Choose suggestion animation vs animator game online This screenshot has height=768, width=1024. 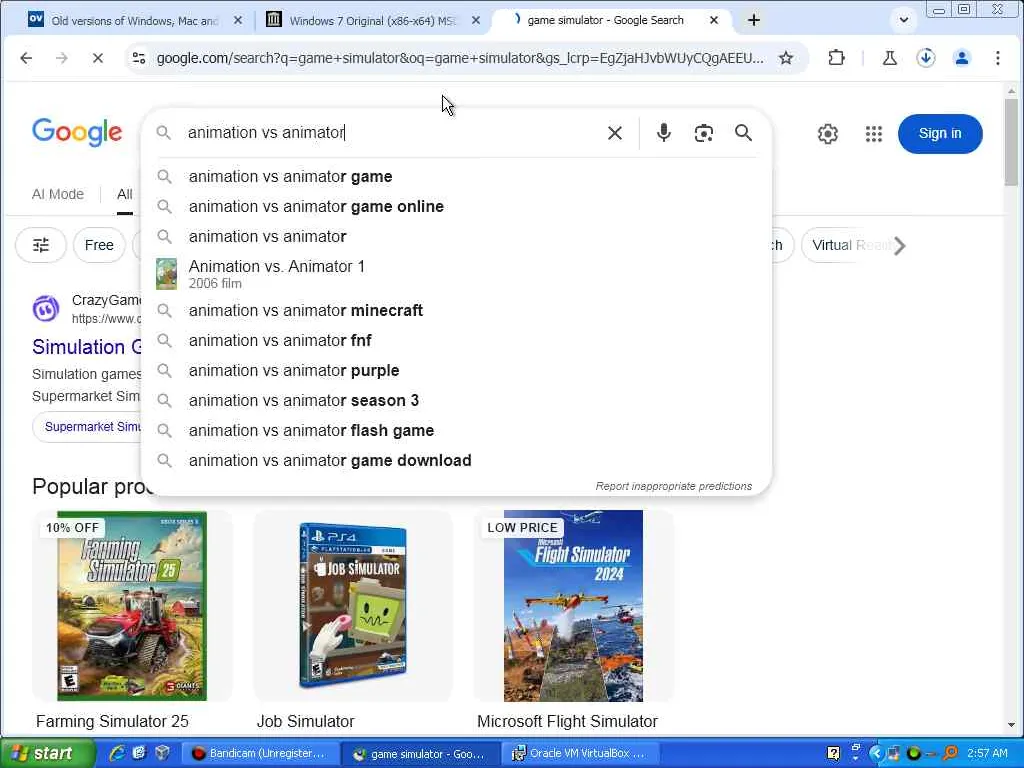pos(456,206)
